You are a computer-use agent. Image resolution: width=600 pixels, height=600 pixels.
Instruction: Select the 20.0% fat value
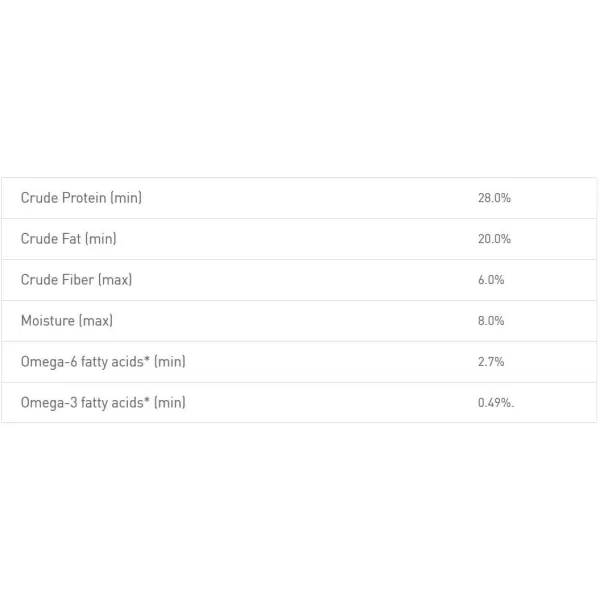494,239
